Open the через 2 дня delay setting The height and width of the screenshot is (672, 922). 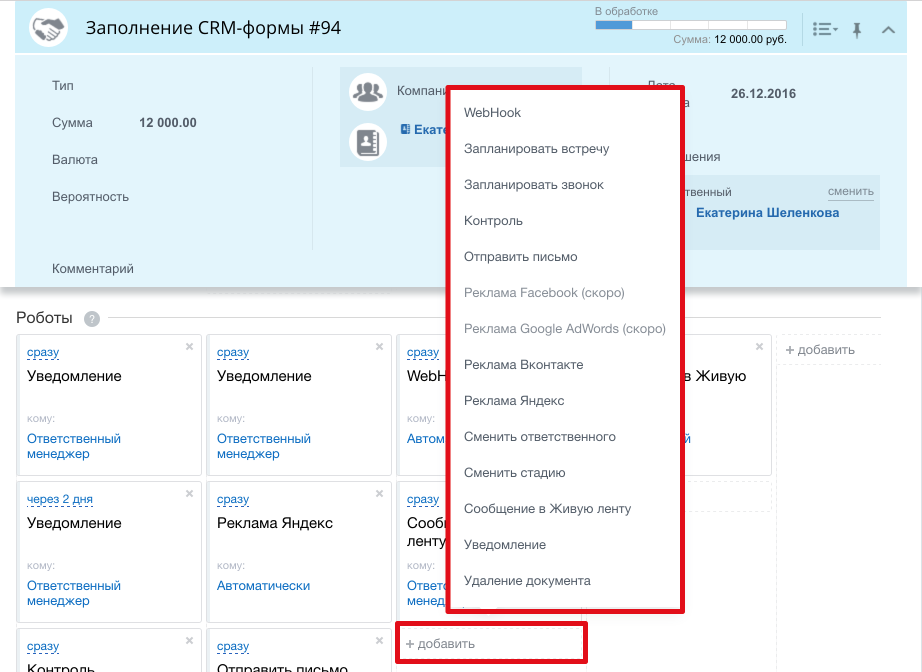(x=59, y=499)
